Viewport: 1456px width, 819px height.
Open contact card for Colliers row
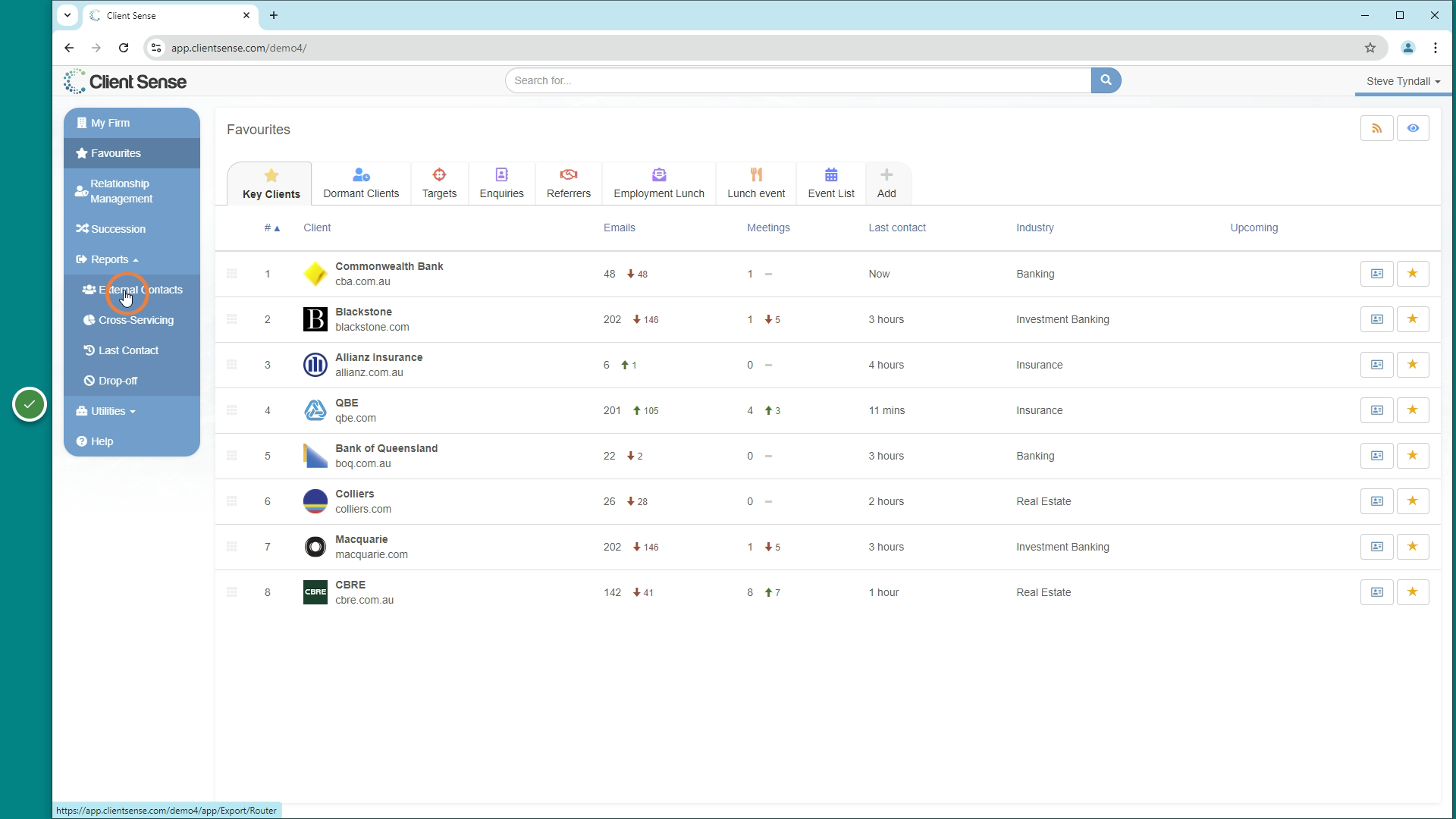1377,501
